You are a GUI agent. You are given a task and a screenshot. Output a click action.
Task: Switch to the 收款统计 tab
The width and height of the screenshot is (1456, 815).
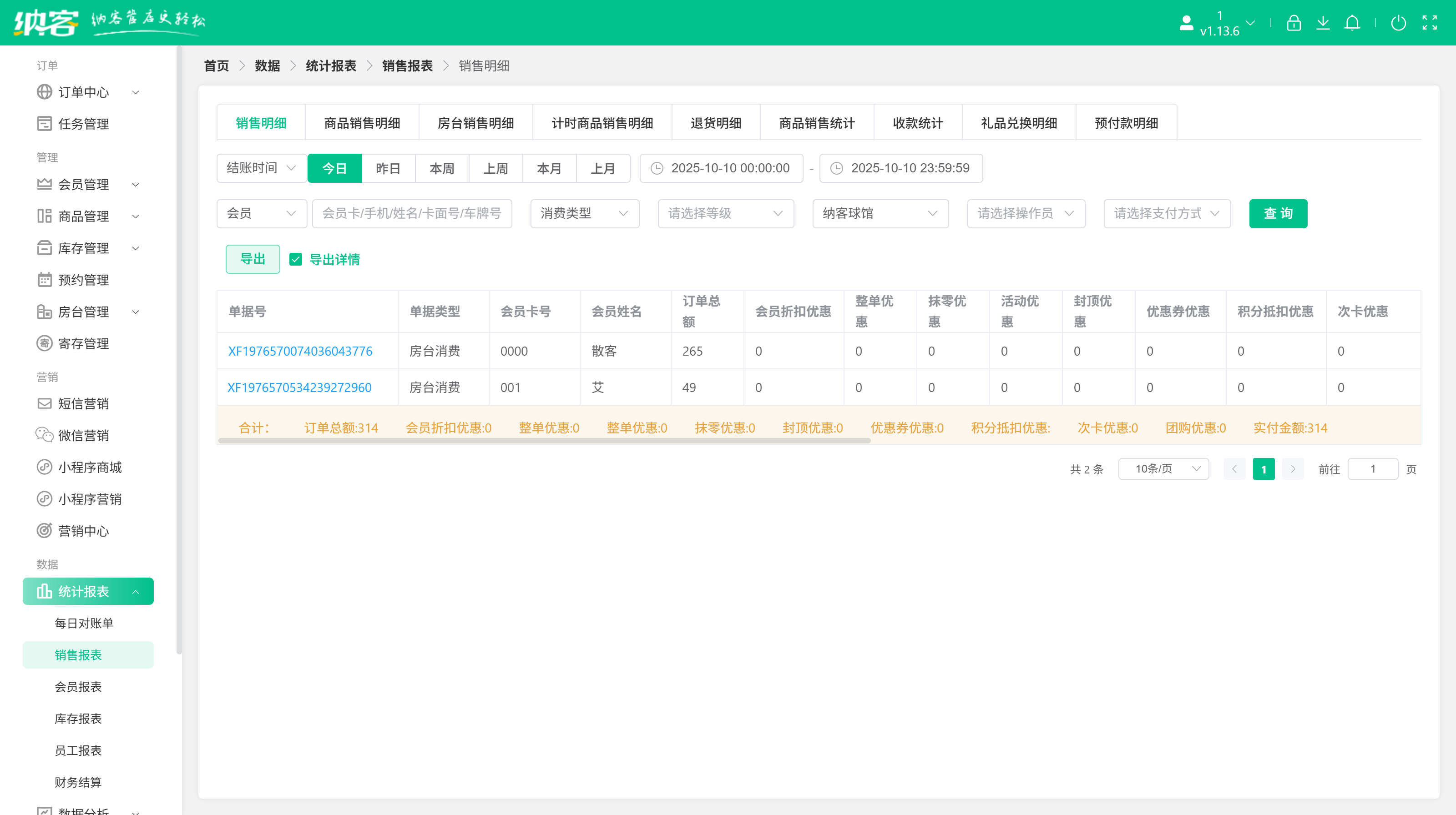coord(917,122)
